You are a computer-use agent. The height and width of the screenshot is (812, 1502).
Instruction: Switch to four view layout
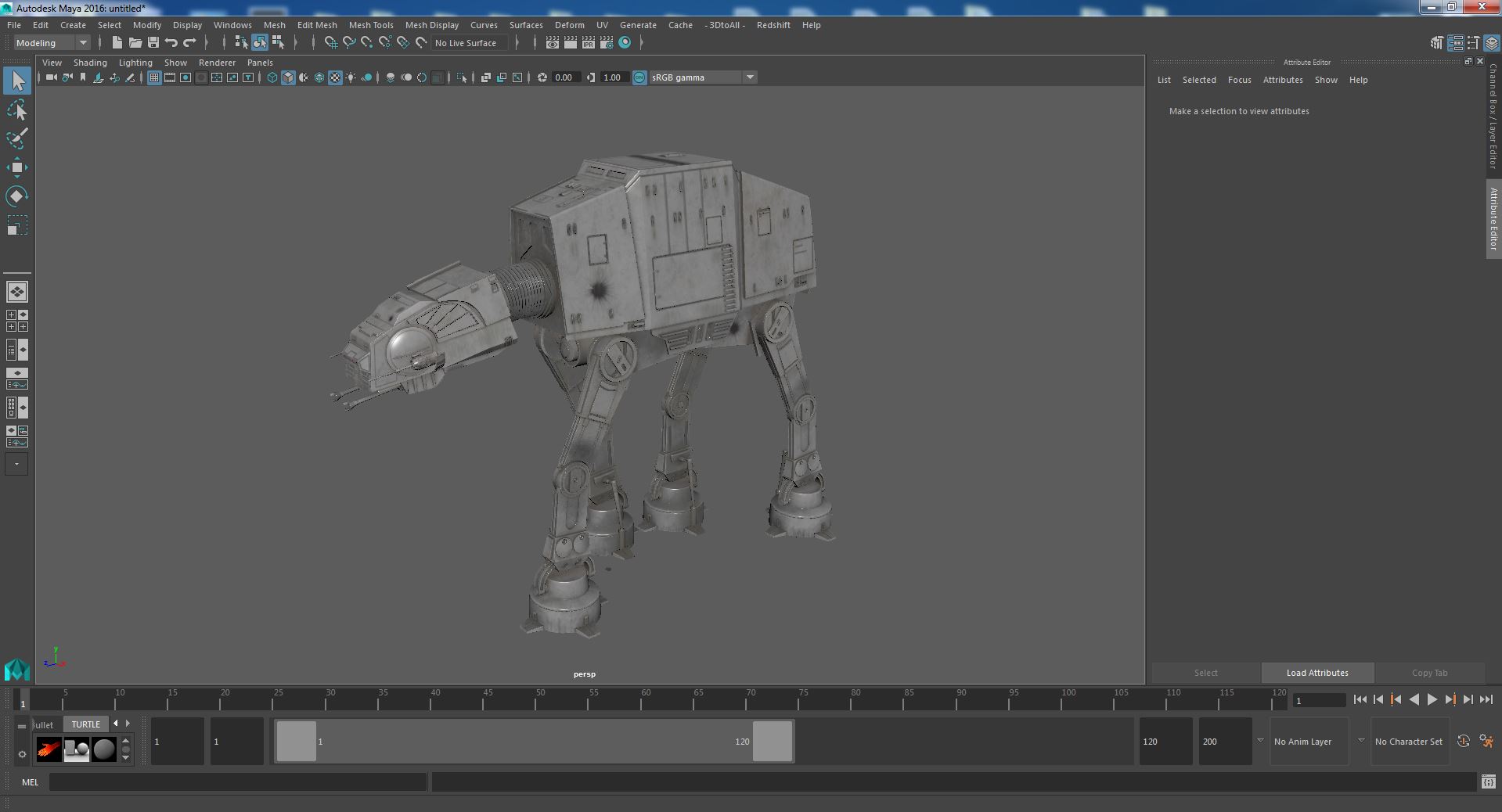click(17, 321)
